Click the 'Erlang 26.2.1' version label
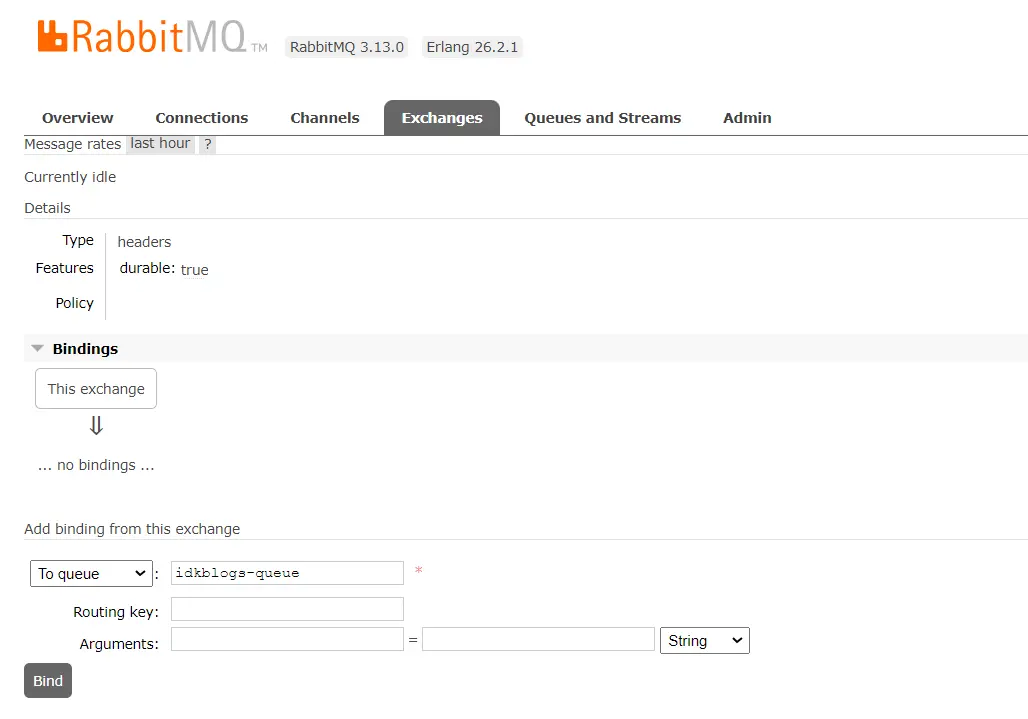1028x719 pixels. [x=472, y=47]
